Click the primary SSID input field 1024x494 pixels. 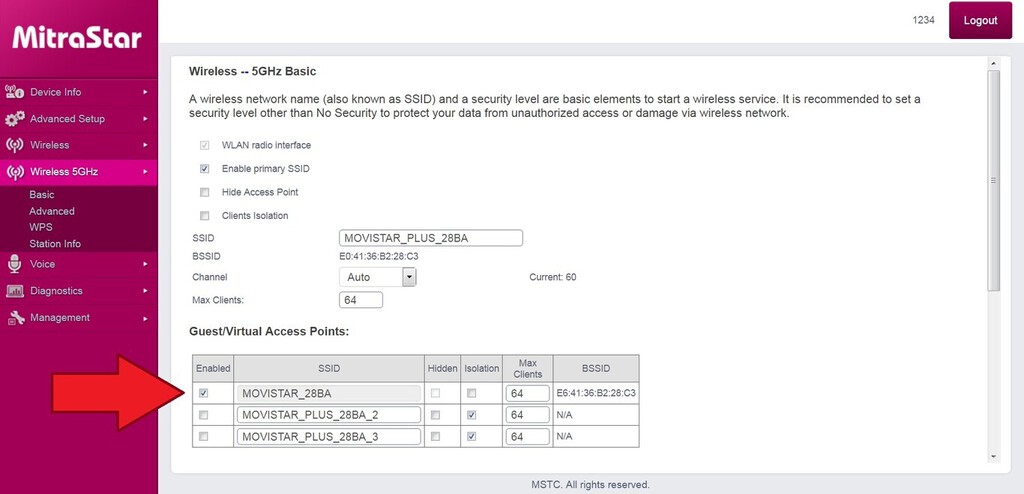coord(431,238)
